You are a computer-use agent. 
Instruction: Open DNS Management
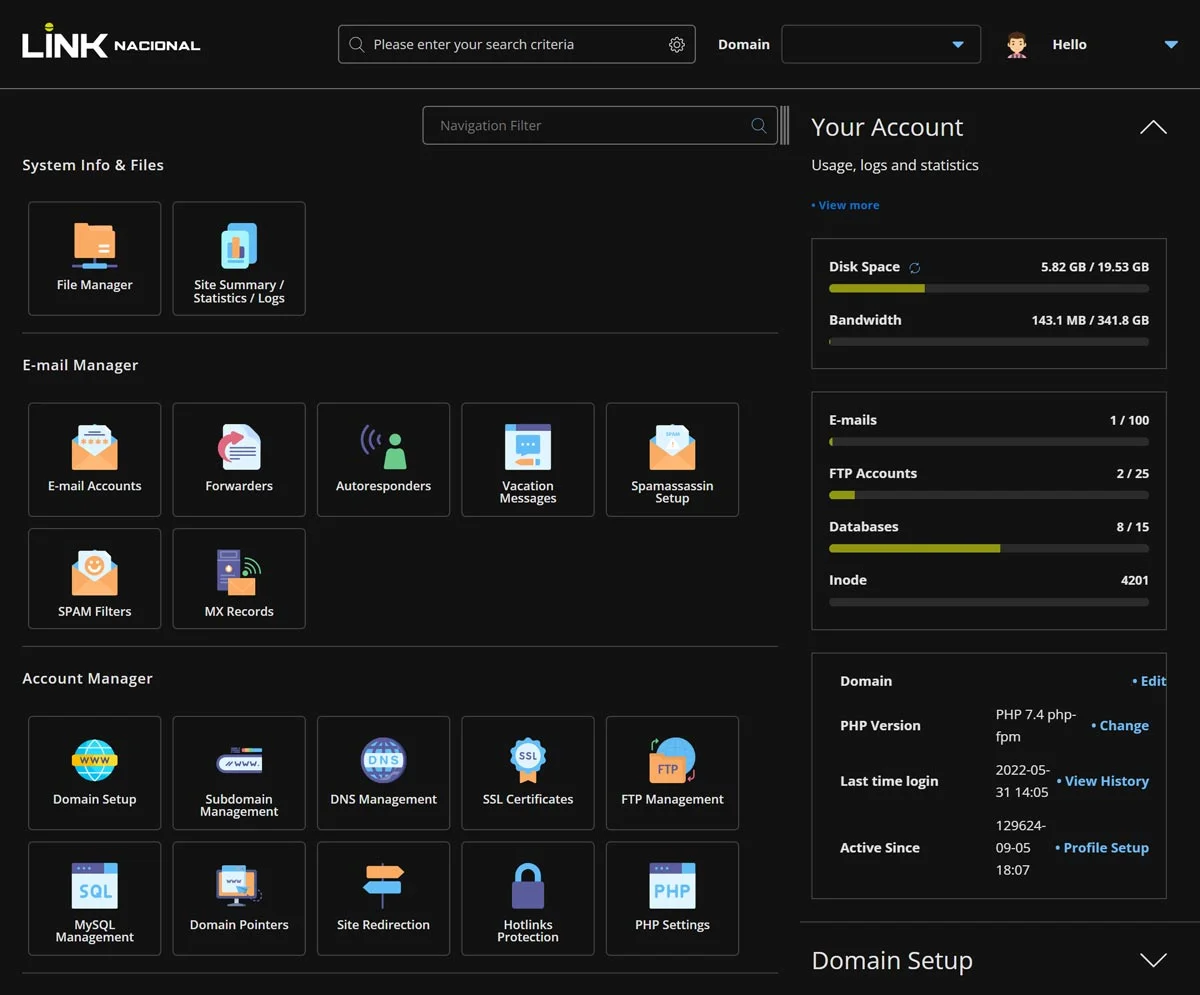(383, 773)
